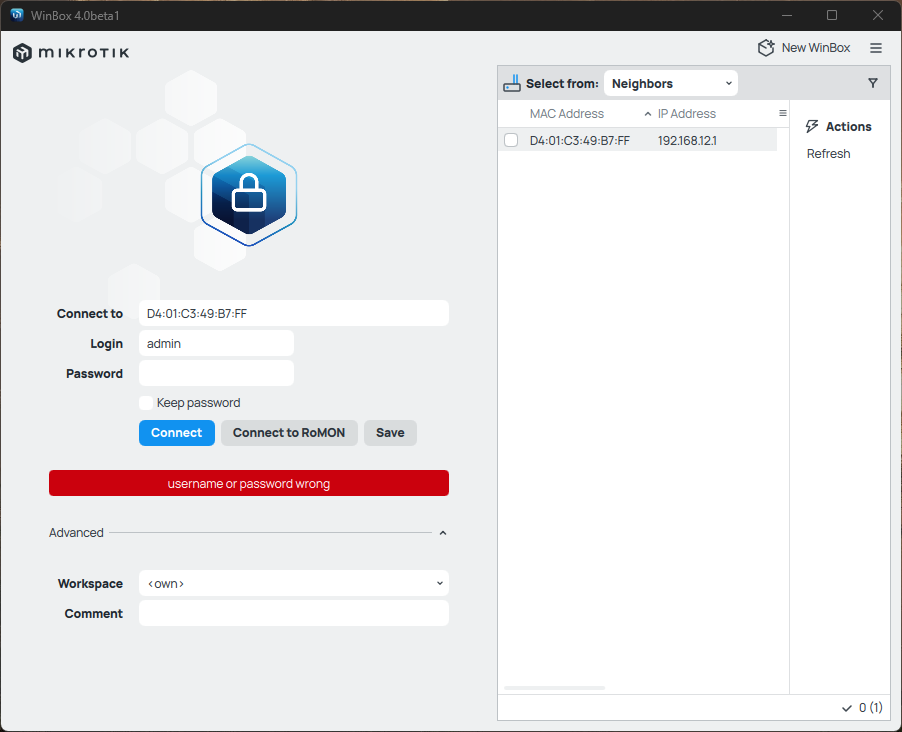Sort by the MAC Address column

click(567, 114)
